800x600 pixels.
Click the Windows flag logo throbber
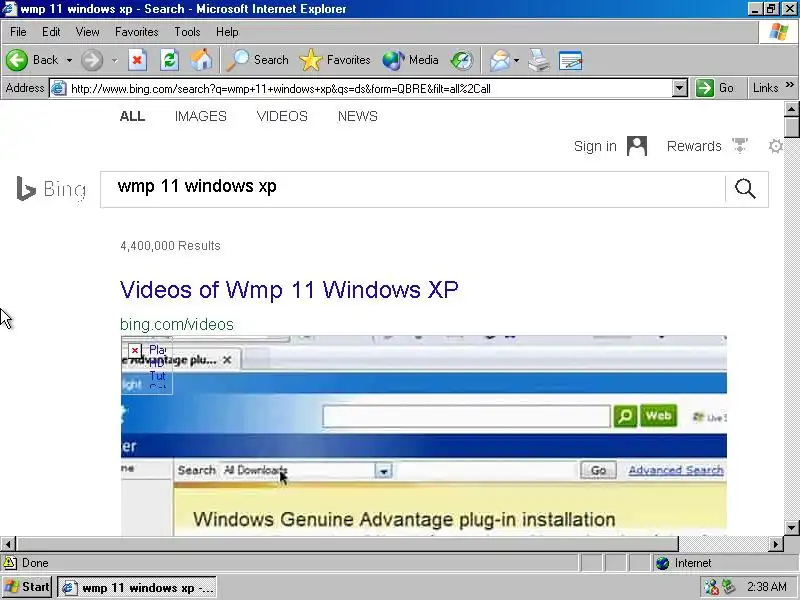click(x=779, y=32)
